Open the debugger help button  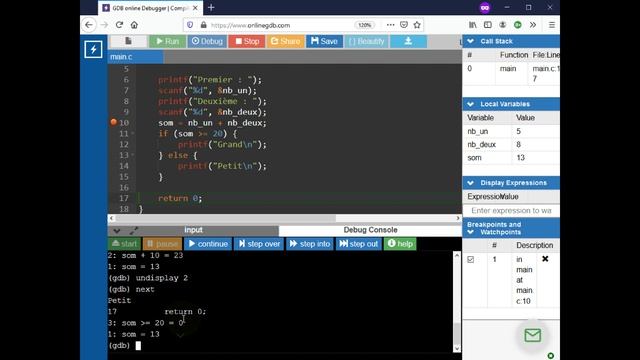pos(400,244)
